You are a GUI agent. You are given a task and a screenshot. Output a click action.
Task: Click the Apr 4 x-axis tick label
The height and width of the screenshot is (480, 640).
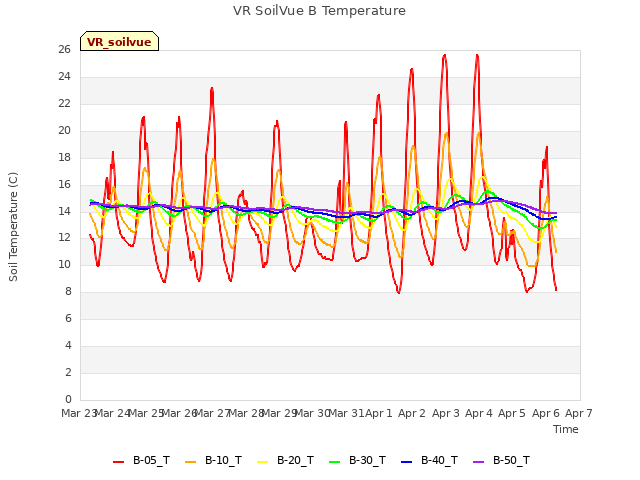click(479, 413)
